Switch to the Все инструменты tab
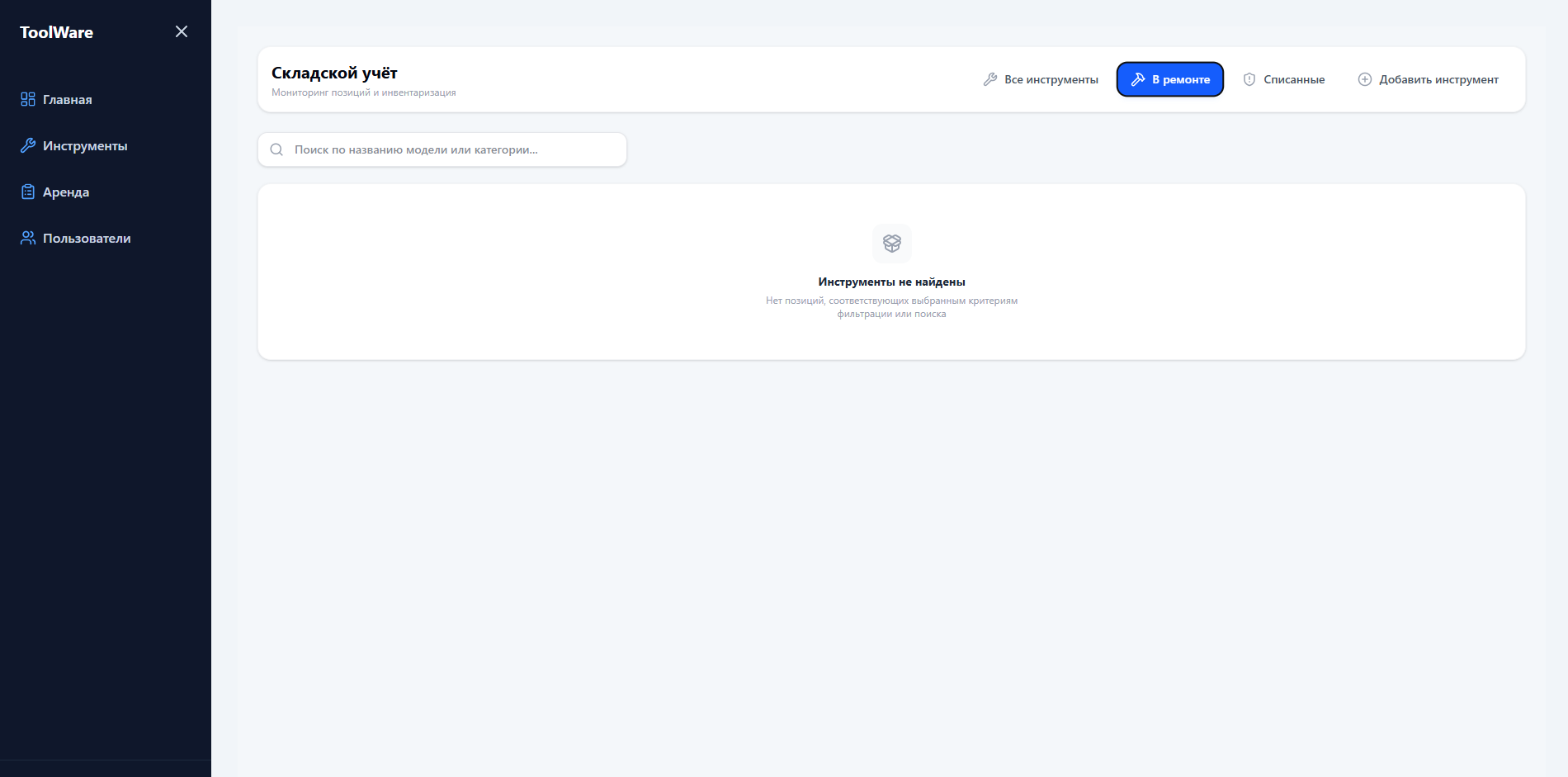 [1041, 79]
